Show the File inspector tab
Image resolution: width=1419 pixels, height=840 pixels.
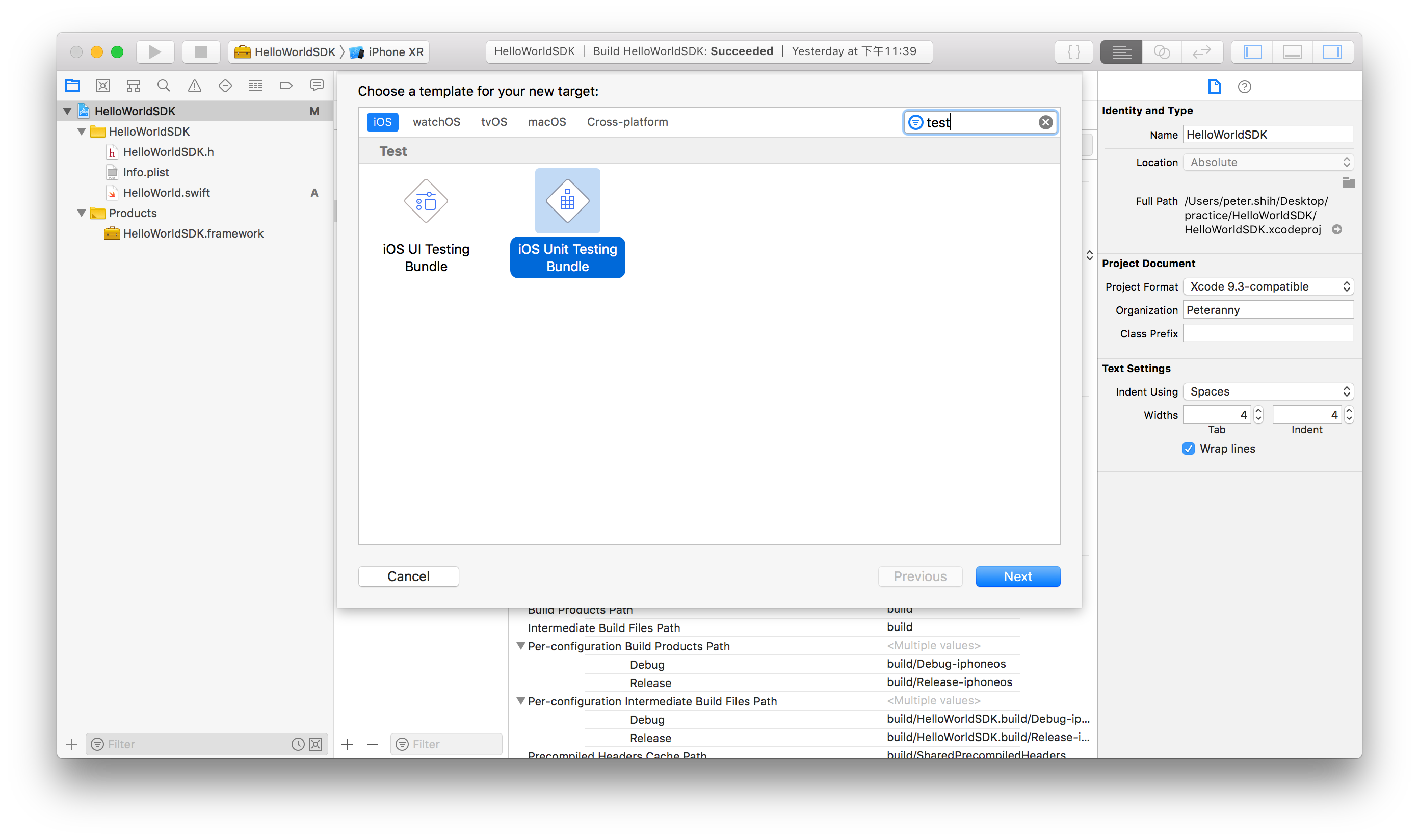(x=1214, y=87)
